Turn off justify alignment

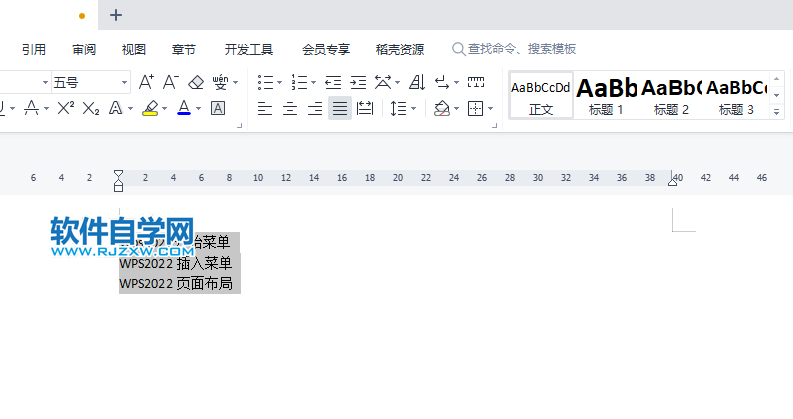340,108
